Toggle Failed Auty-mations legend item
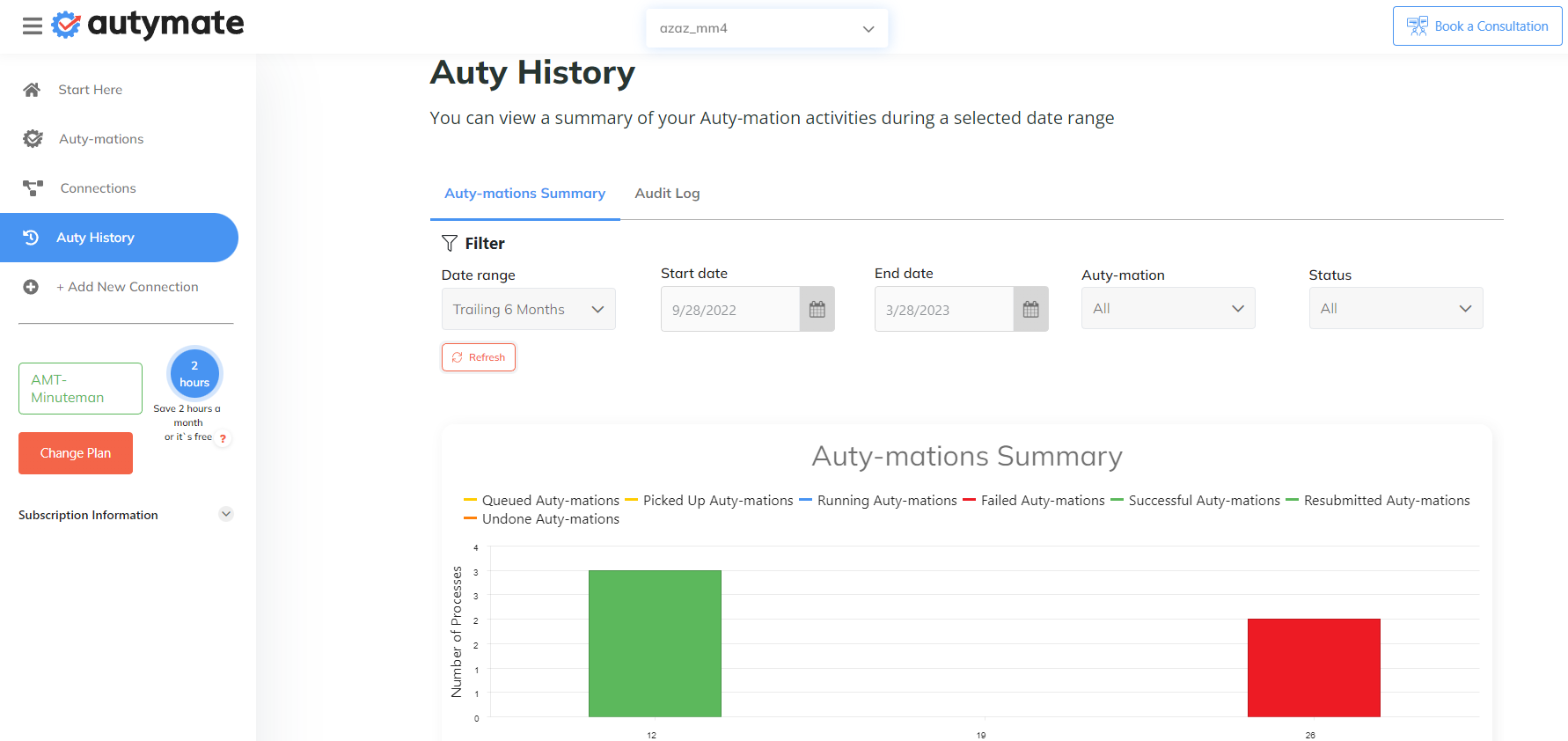Screen dimensions: 1568x741 coord(1033,501)
